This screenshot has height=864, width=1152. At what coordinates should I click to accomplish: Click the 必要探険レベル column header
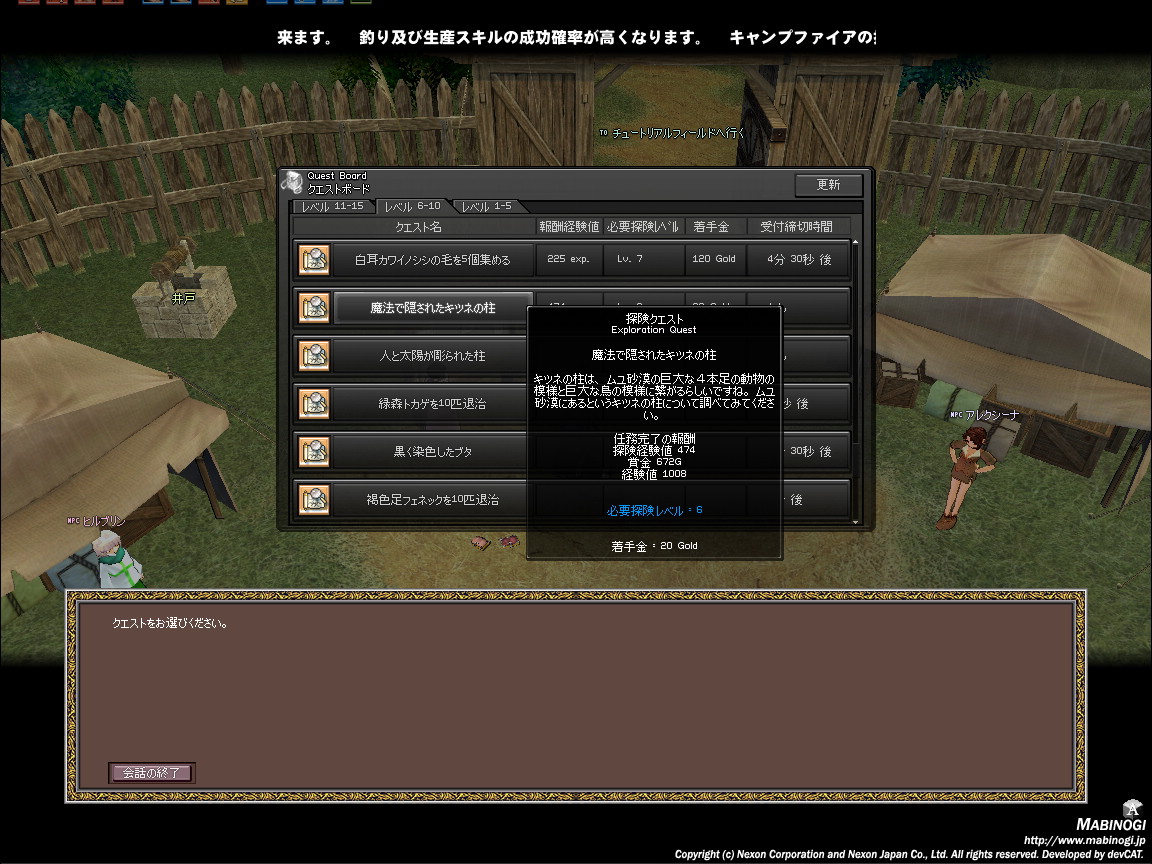[644, 227]
